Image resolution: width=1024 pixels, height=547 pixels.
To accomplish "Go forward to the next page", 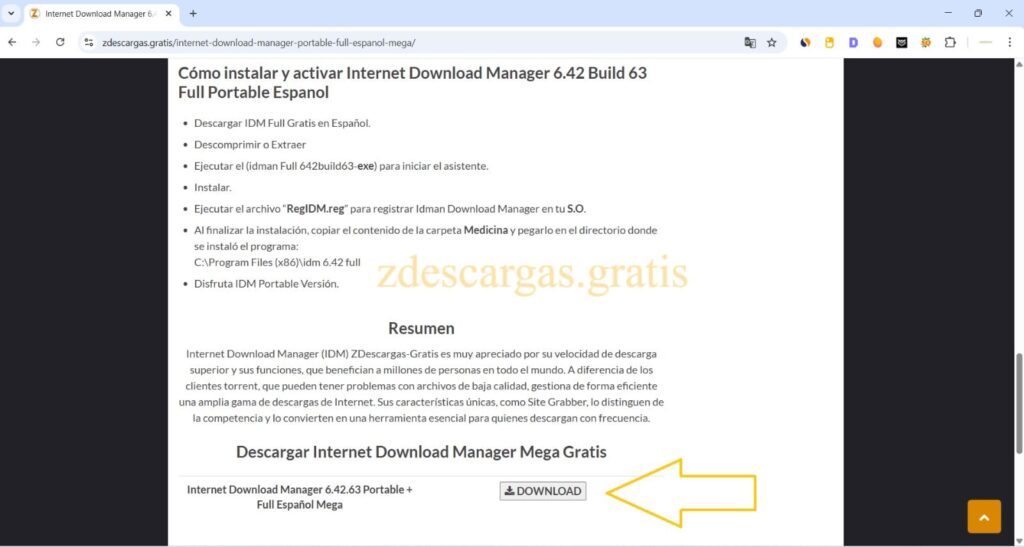I will (36, 42).
